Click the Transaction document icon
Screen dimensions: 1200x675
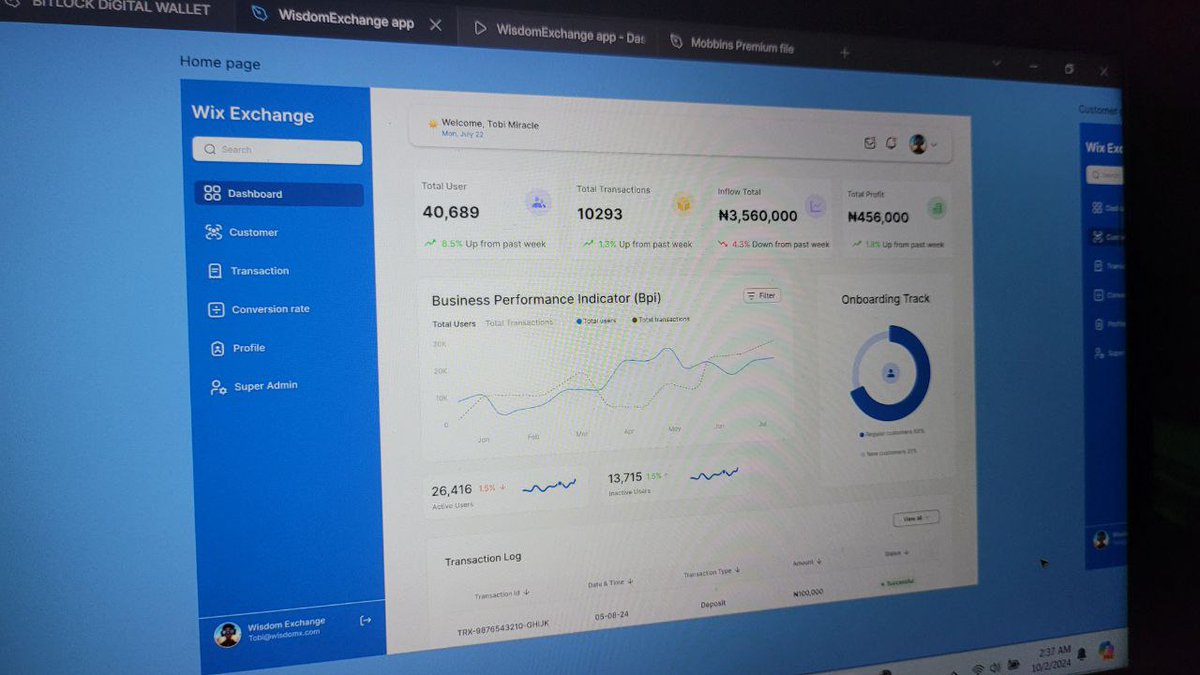point(214,271)
